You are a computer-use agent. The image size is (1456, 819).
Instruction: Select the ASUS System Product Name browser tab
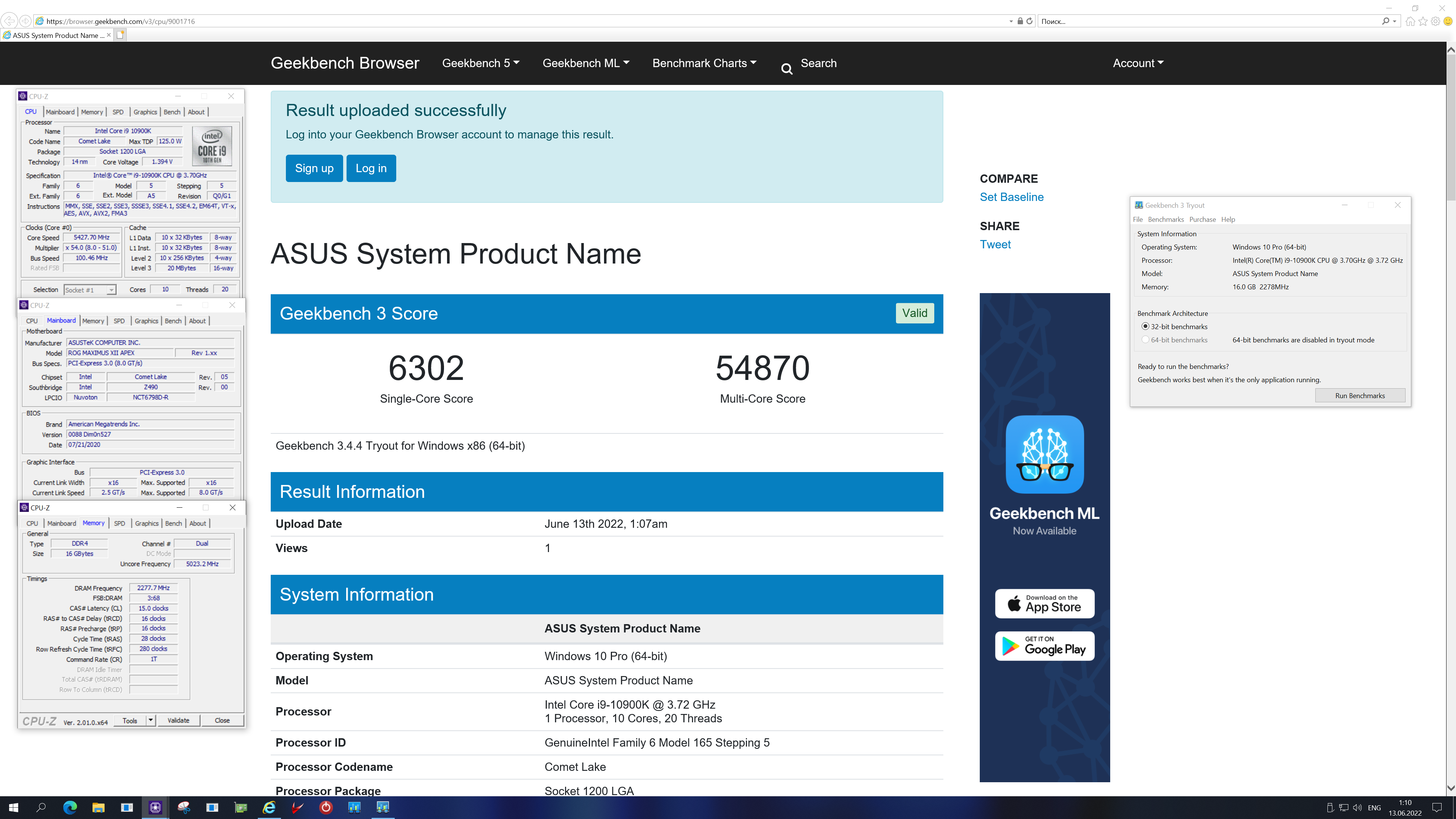(56, 35)
